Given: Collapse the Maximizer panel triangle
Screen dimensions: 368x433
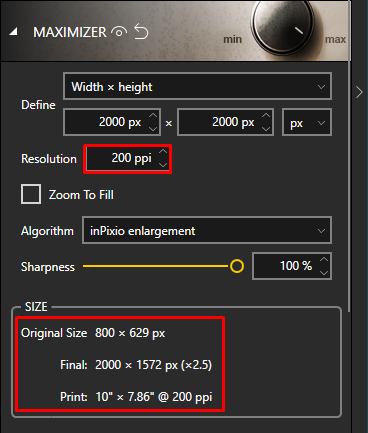Looking at the screenshot, I should [13, 32].
